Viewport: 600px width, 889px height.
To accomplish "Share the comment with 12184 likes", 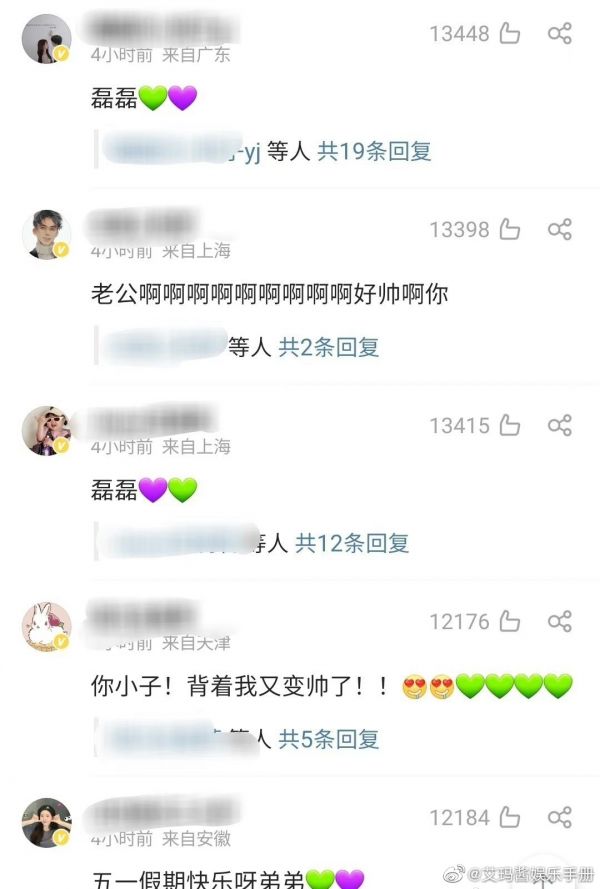I will coord(560,818).
